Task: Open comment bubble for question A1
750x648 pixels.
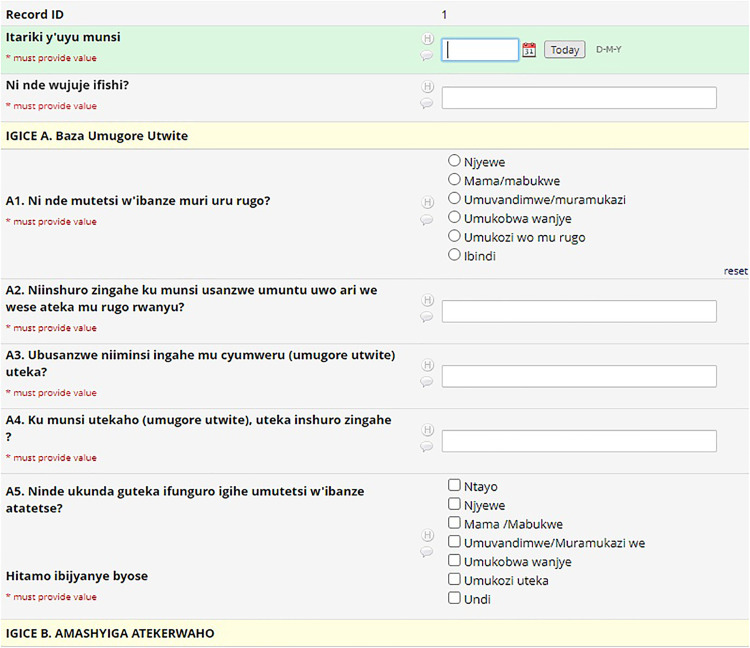Action: coord(426,220)
